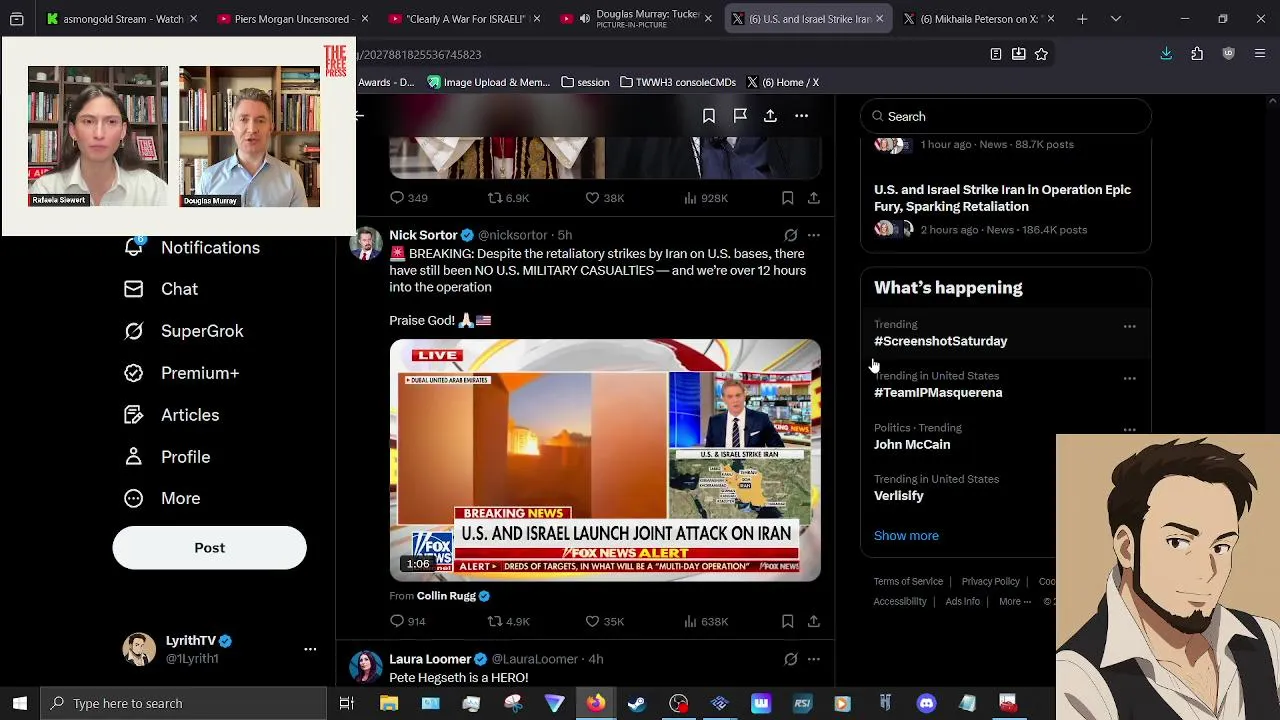
Task: View analytics showing 638K views
Action: 705,622
